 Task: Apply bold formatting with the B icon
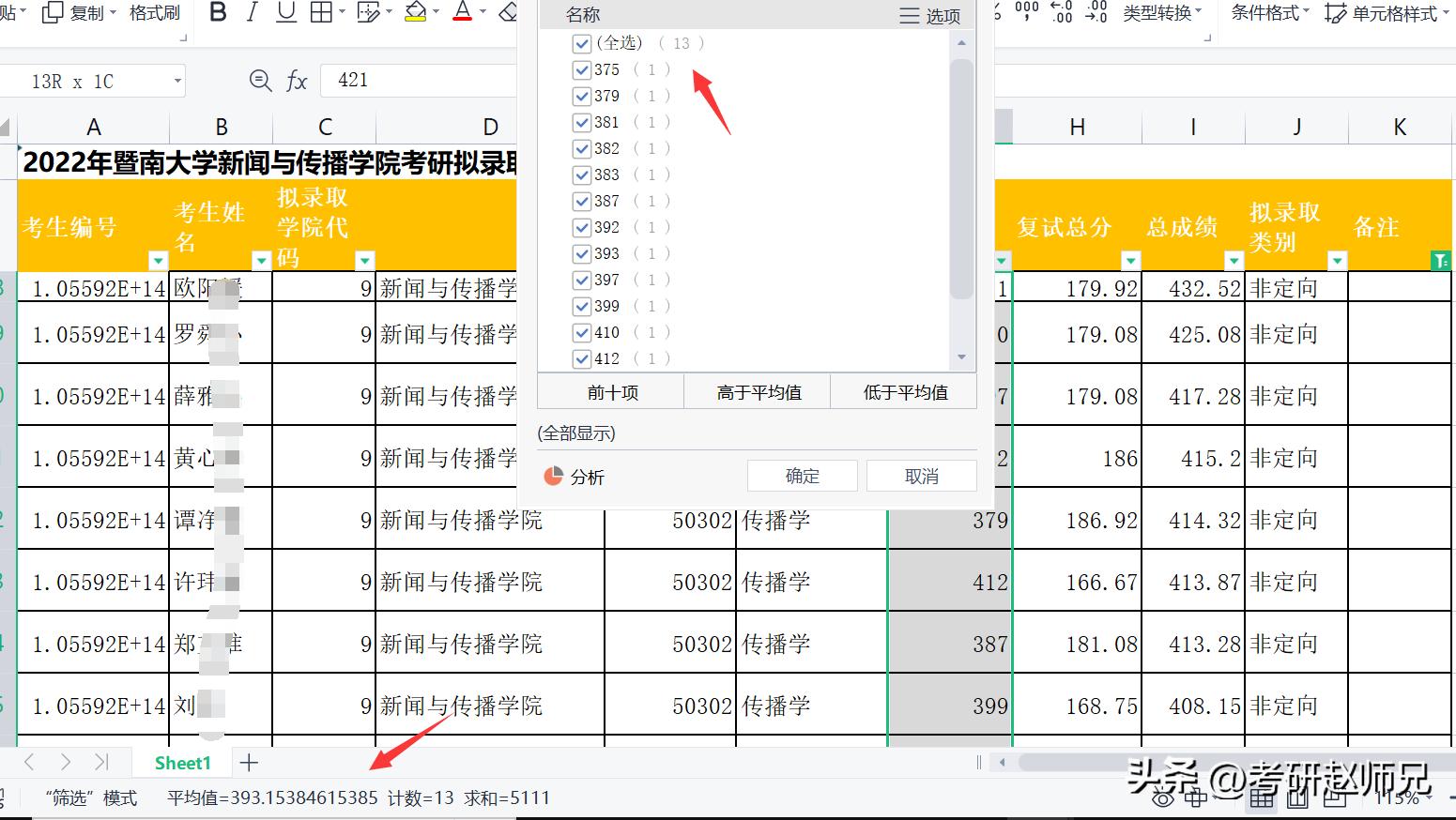point(217,13)
